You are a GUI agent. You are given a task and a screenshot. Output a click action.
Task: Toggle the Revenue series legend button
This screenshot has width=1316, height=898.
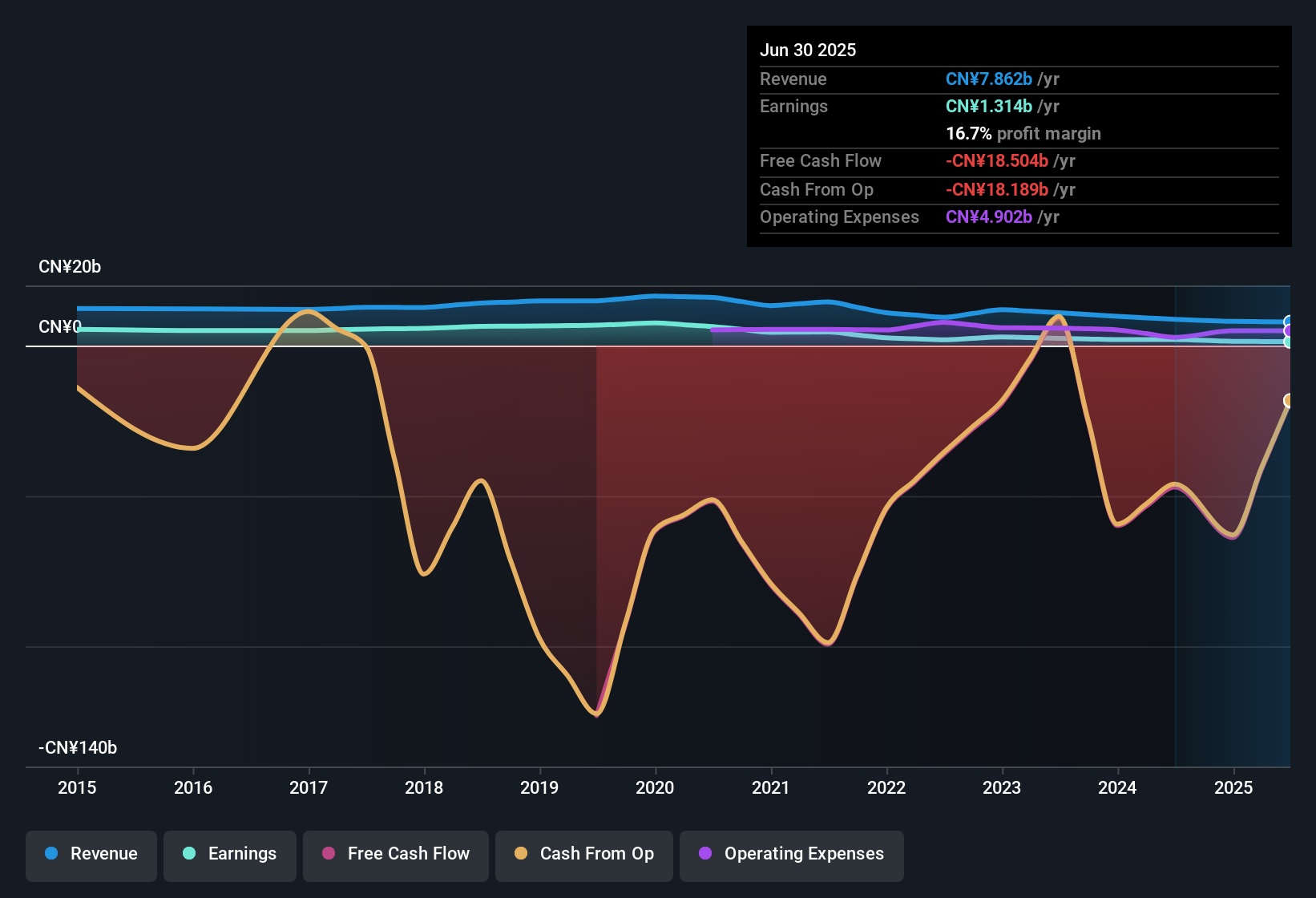pyautogui.click(x=91, y=856)
